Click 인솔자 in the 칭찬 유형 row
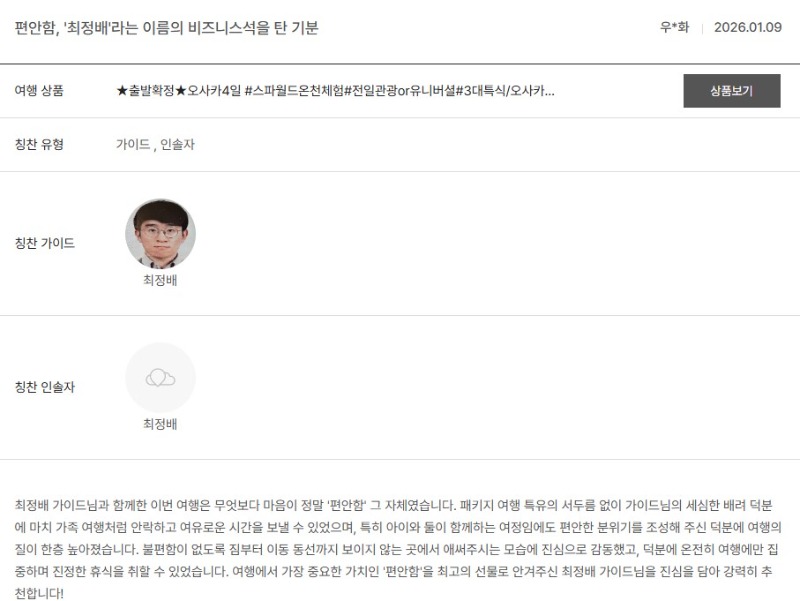This screenshot has height=601, width=800. point(177,144)
